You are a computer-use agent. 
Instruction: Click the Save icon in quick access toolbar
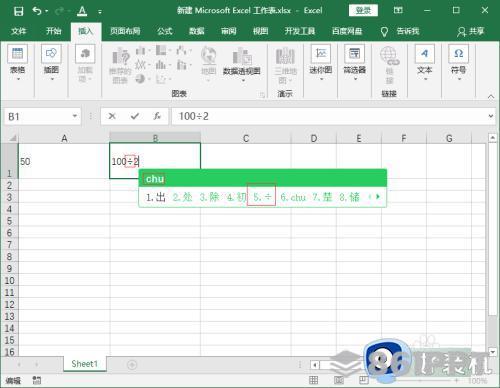pyautogui.click(x=18, y=11)
